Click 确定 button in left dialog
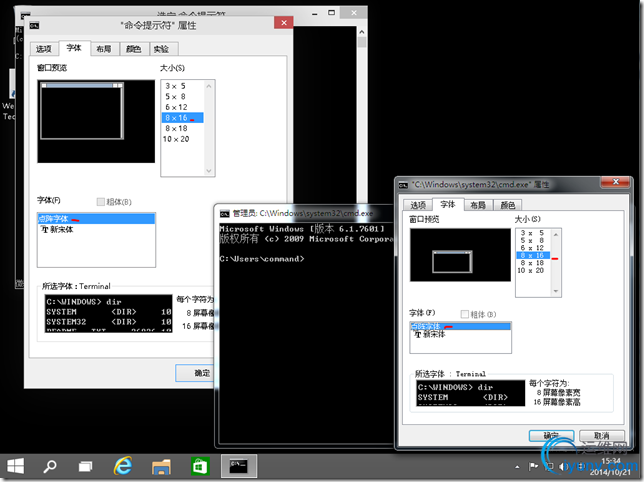644x482 pixels. (195, 373)
